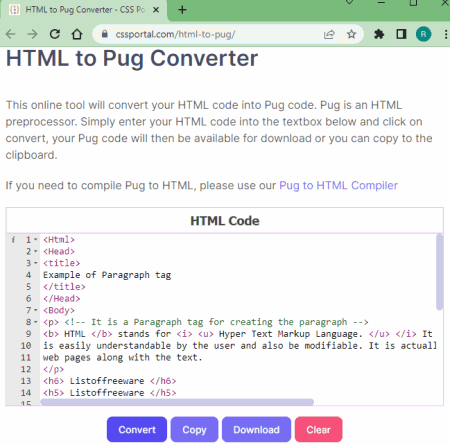Click the <h5> Listoffreeware line
The height and width of the screenshot is (445, 450).
[109, 393]
